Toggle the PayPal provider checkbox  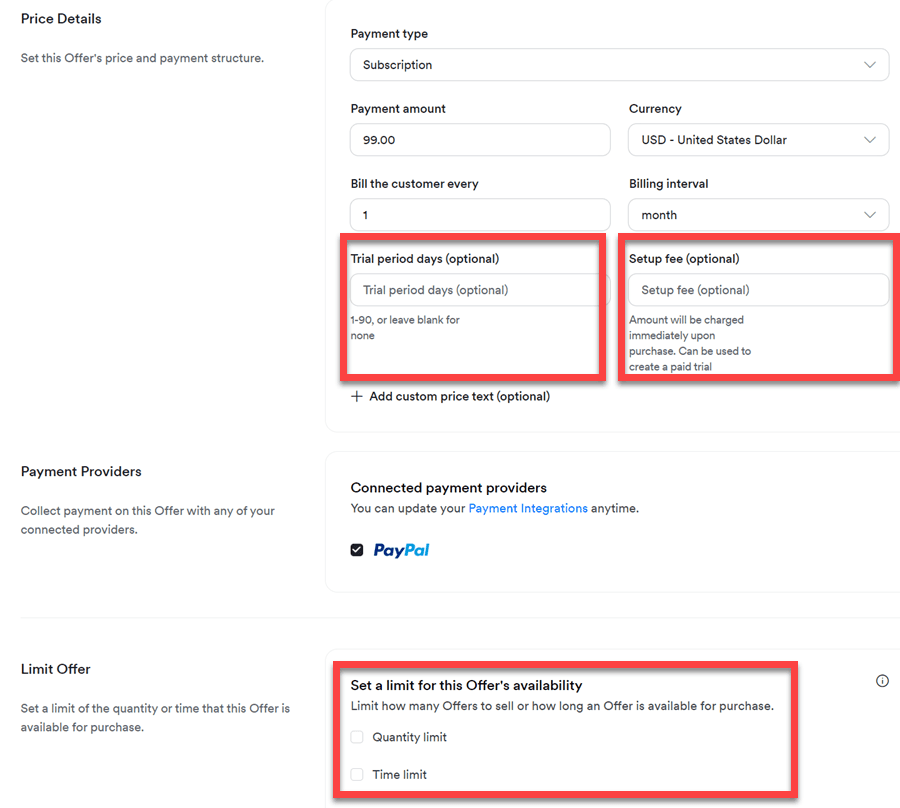point(357,550)
